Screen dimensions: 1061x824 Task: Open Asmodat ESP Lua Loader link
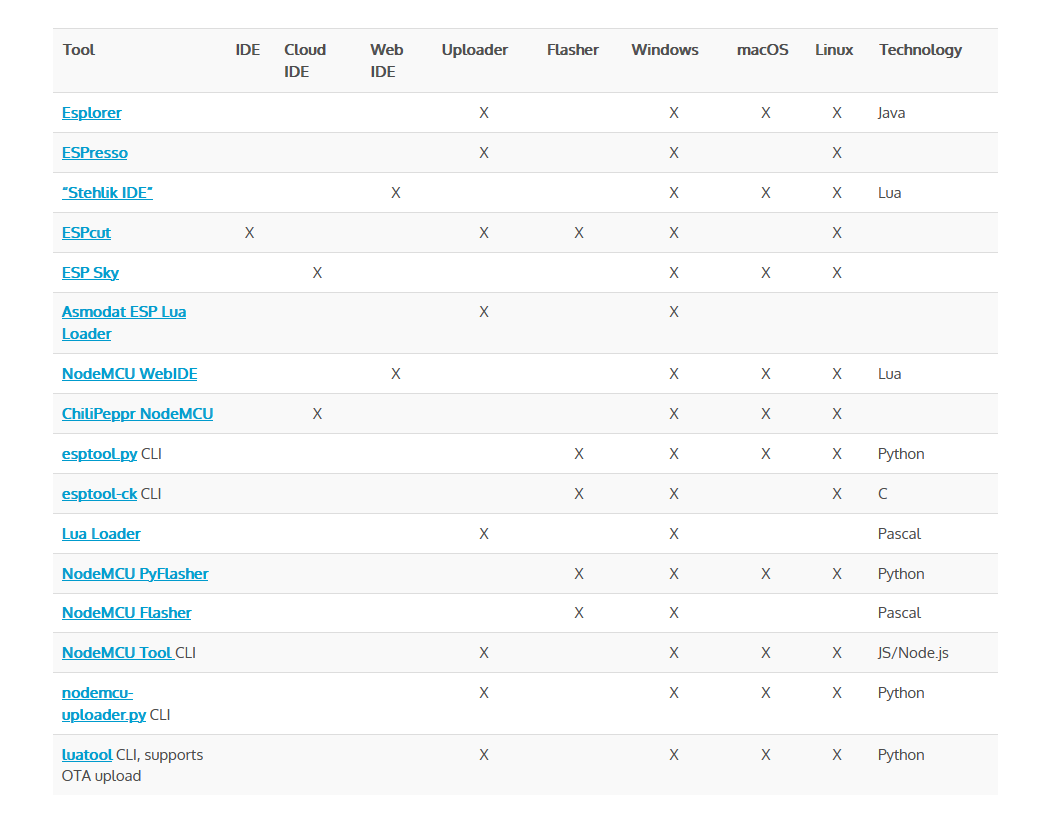click(x=124, y=323)
